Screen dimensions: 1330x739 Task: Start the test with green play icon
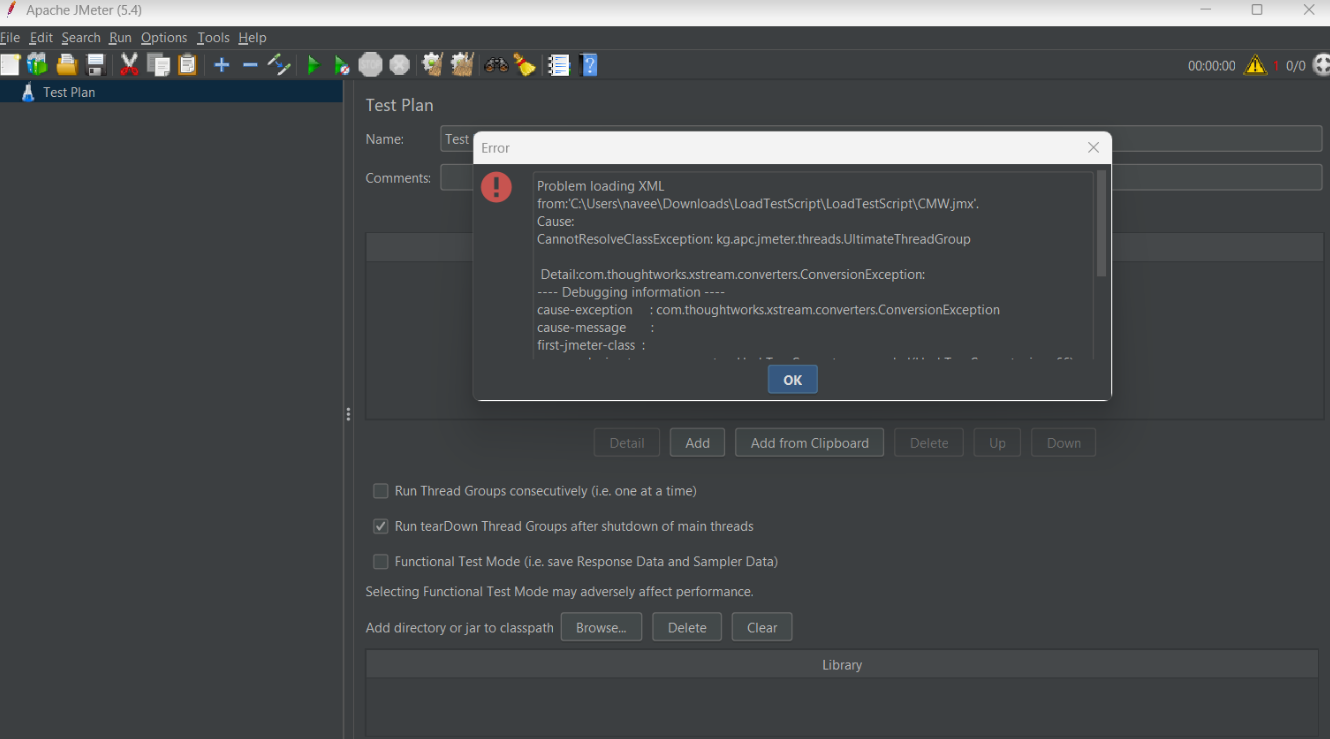coord(313,65)
